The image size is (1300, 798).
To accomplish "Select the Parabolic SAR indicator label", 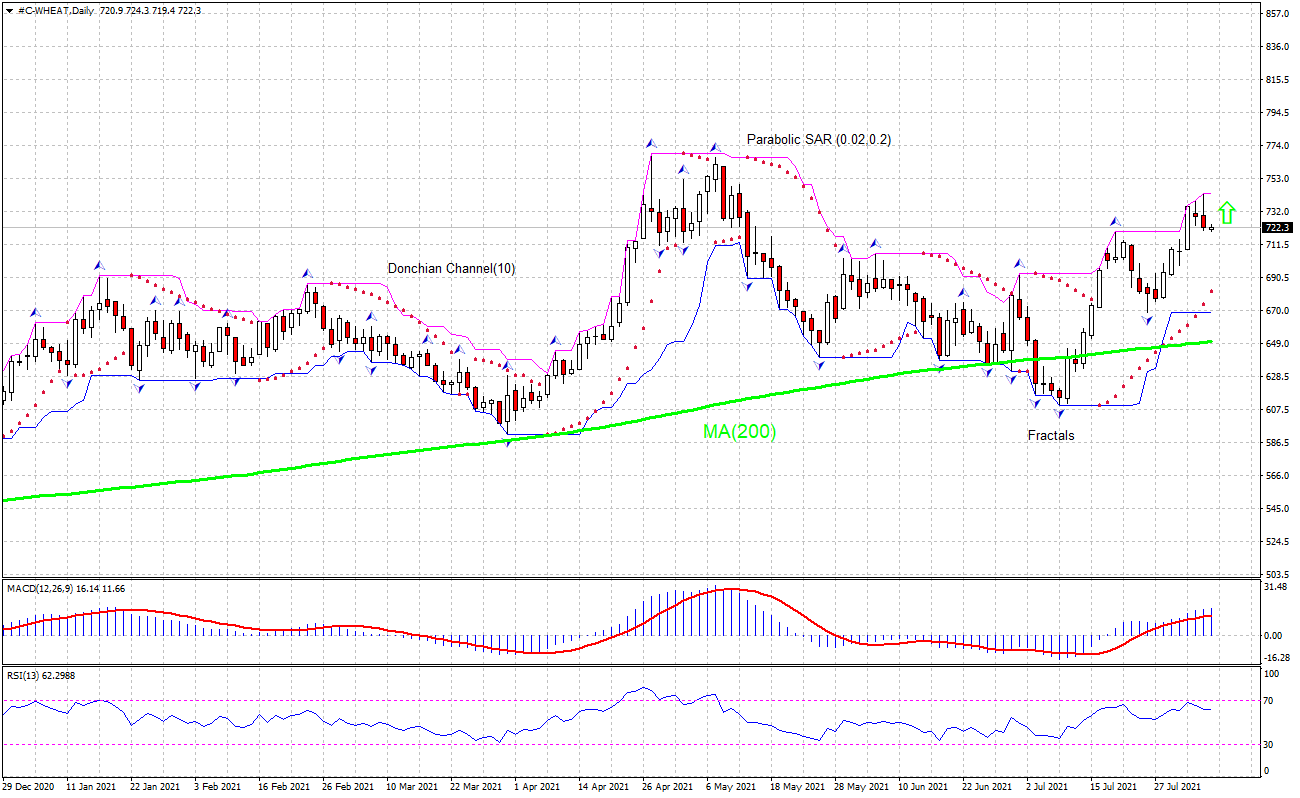I will [818, 139].
